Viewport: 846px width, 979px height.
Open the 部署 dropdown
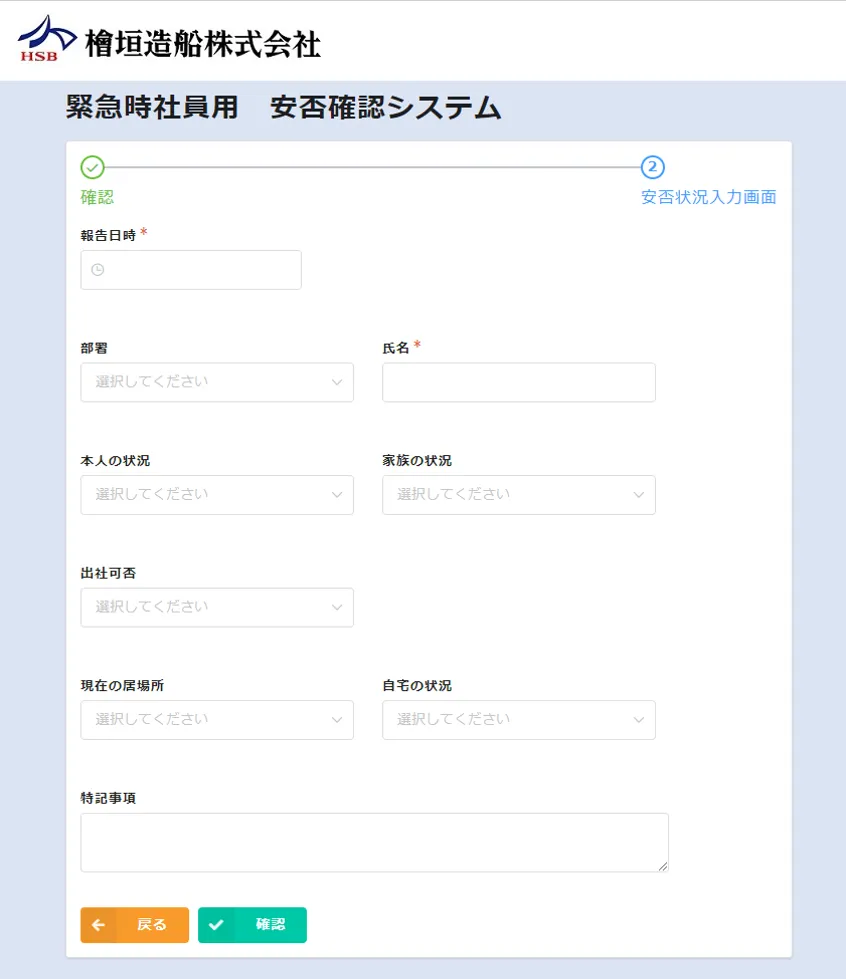(216, 382)
